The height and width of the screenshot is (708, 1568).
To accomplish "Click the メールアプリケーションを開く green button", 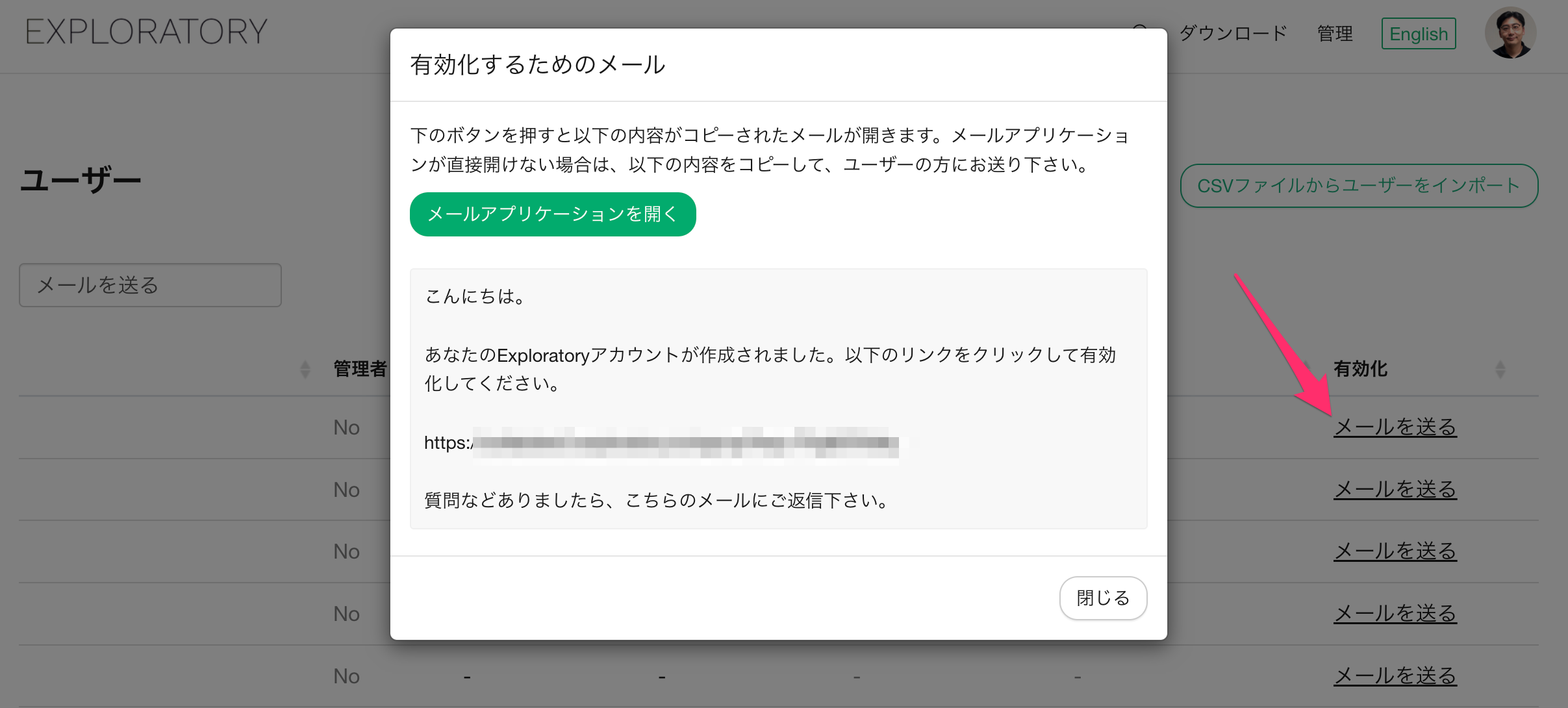I will click(553, 214).
